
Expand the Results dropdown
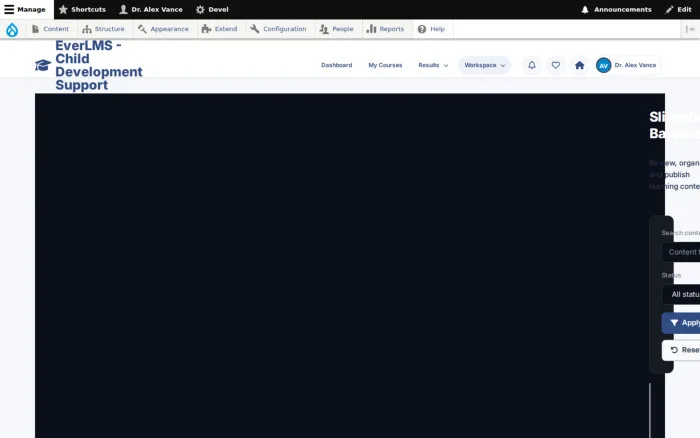pyautogui.click(x=433, y=65)
